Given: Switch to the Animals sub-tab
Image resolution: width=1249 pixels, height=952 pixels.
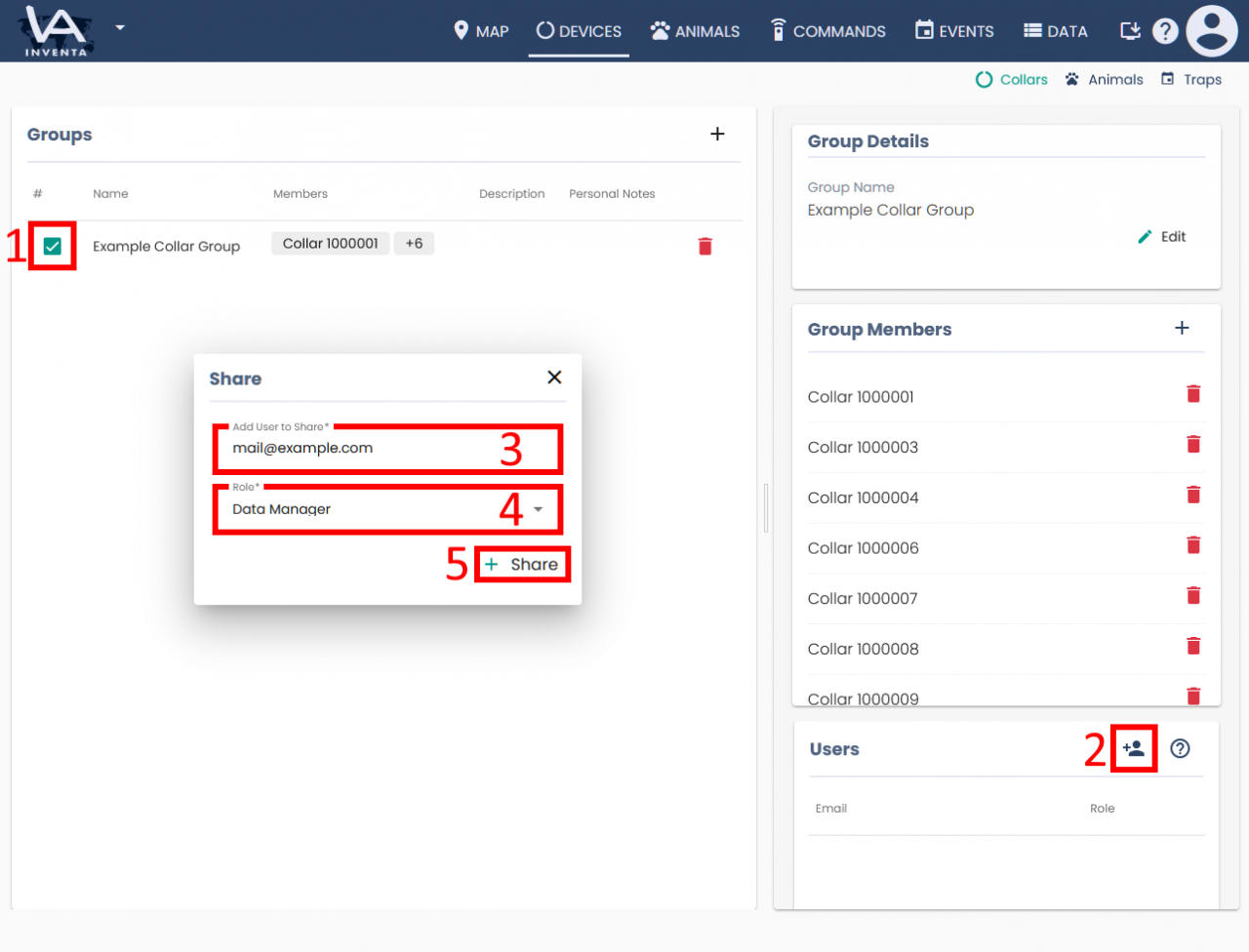Looking at the screenshot, I should coord(1104,80).
